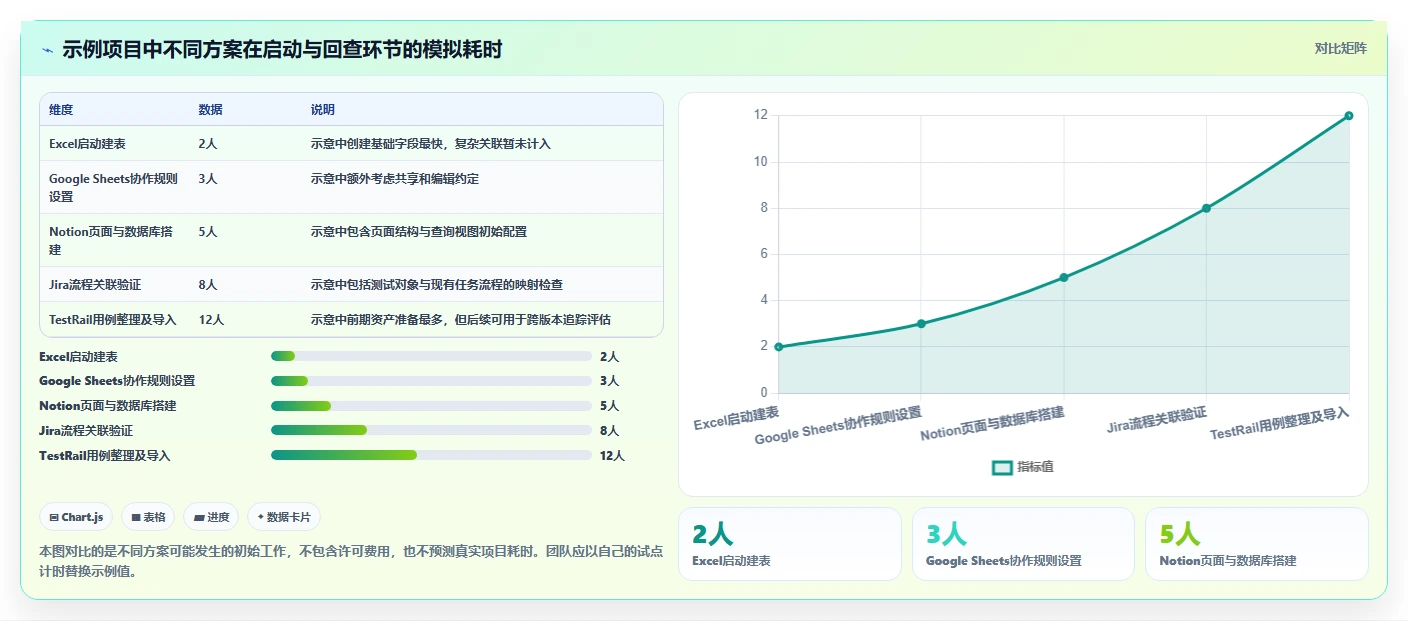Click the chart data point for TestRail用例整理及导入
Viewport: 1408px width, 621px height.
(x=1348, y=116)
